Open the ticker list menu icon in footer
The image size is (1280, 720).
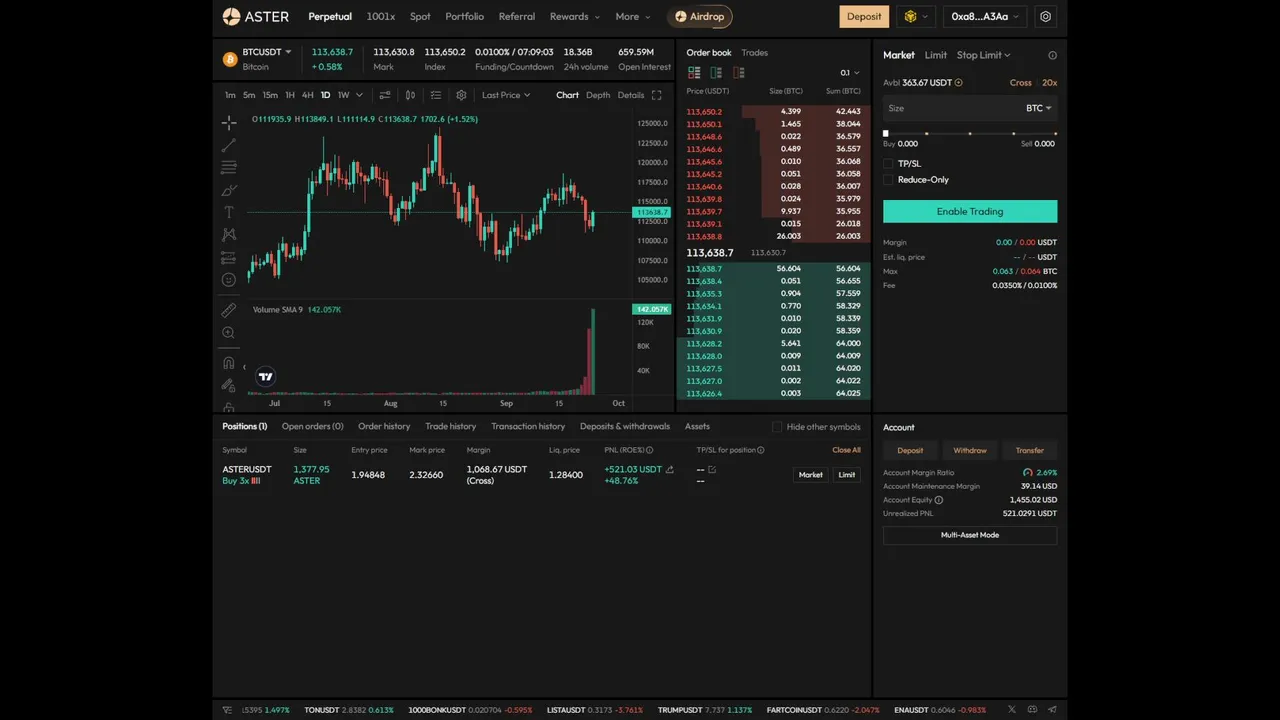click(x=228, y=710)
